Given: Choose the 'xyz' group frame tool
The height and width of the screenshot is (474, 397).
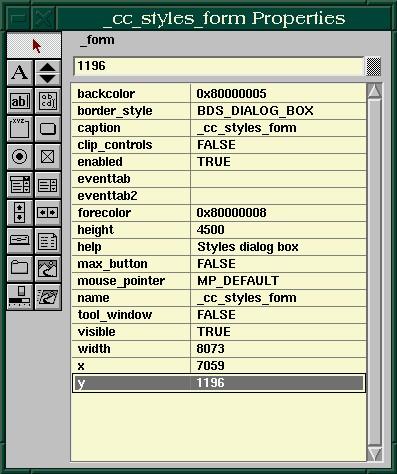Looking at the screenshot, I should click(x=20, y=129).
